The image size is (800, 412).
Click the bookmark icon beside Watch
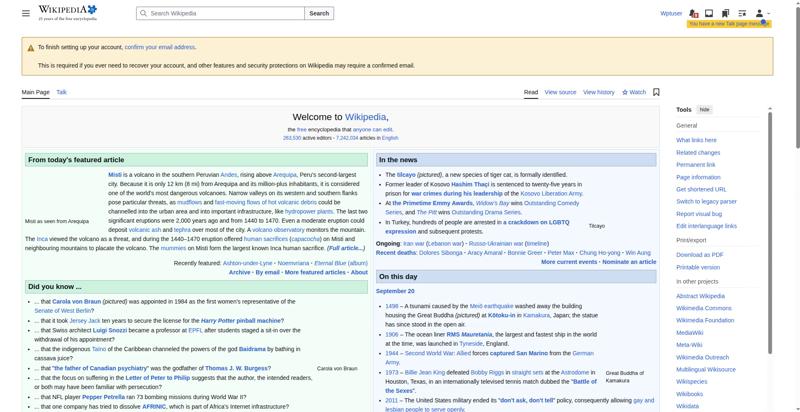coord(656,92)
